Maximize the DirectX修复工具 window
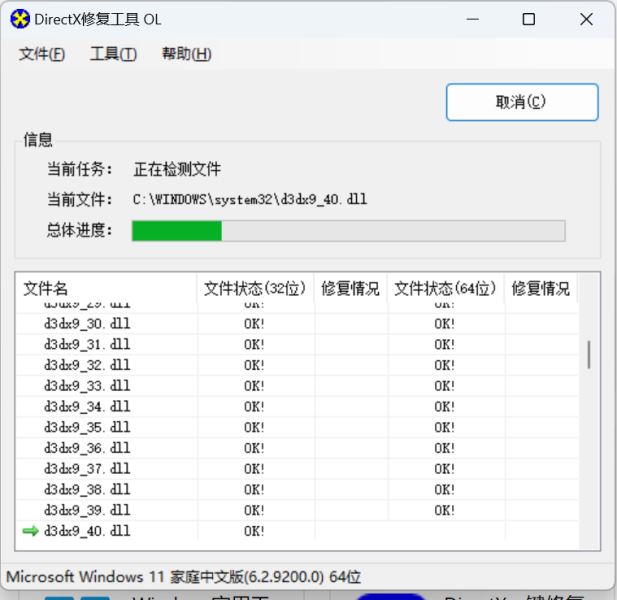The height and width of the screenshot is (600, 617). tap(528, 19)
